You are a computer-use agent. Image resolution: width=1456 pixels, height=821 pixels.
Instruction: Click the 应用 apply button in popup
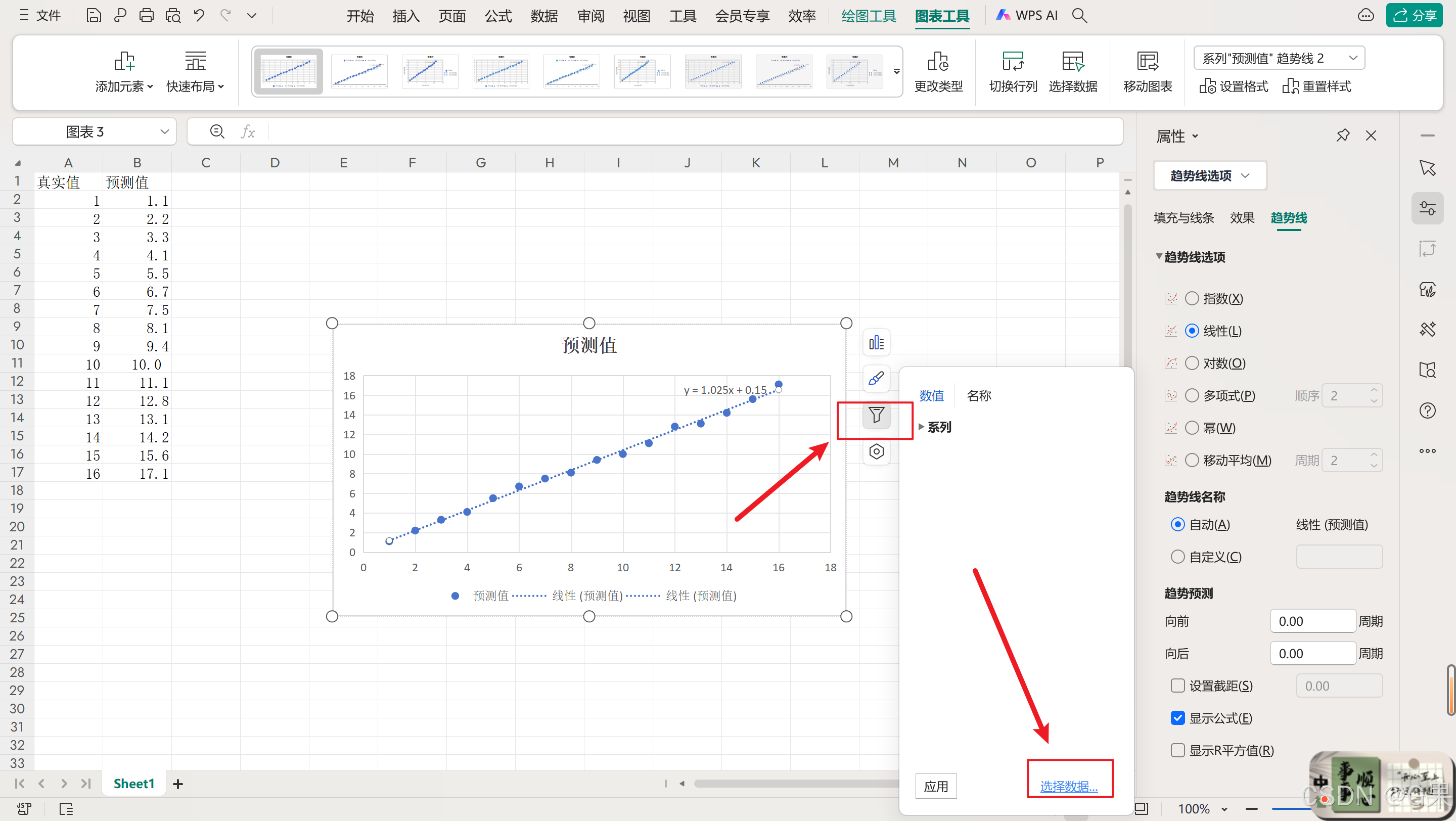click(x=936, y=786)
